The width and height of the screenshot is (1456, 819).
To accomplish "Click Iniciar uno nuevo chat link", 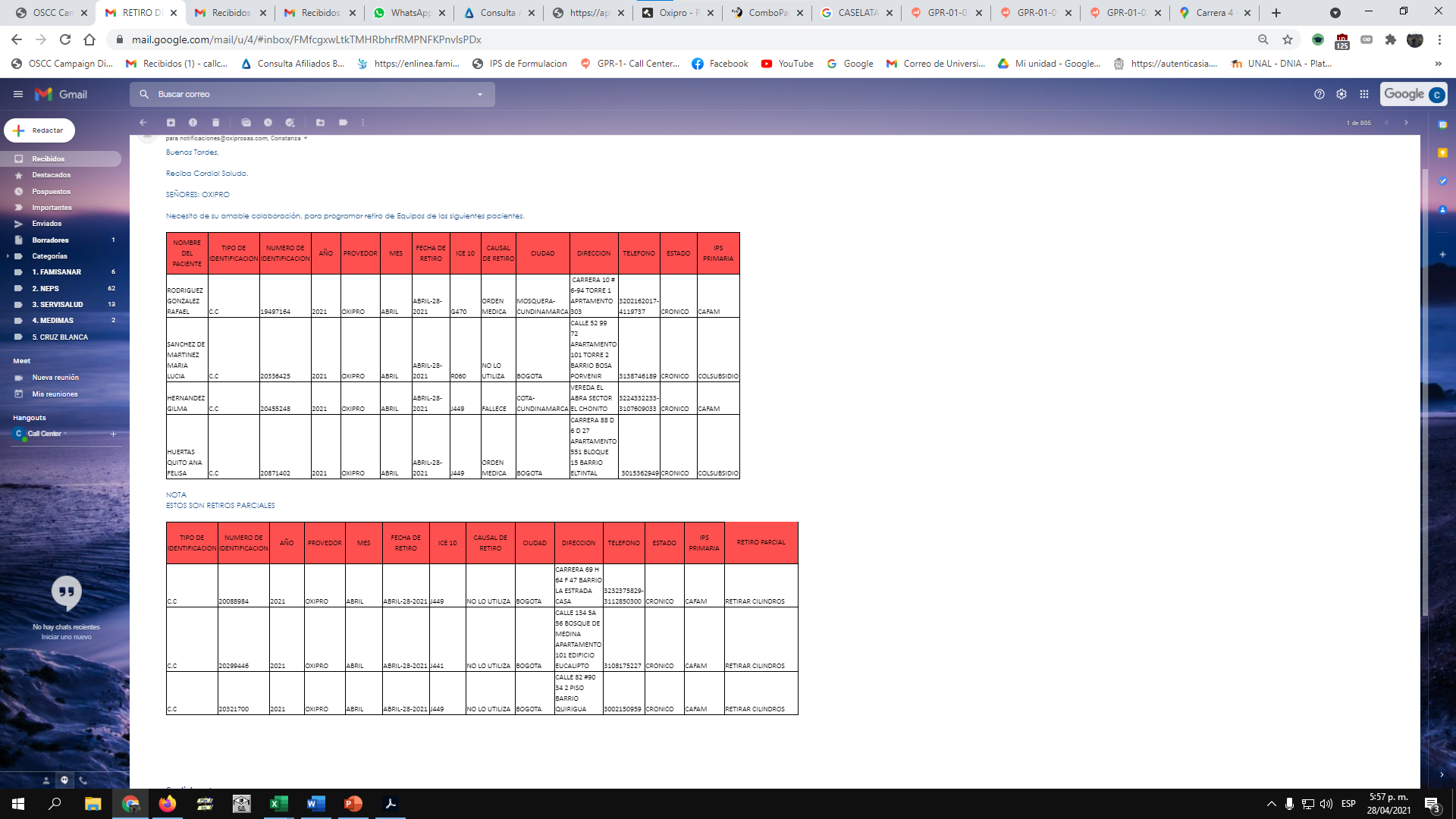I will 66,637.
